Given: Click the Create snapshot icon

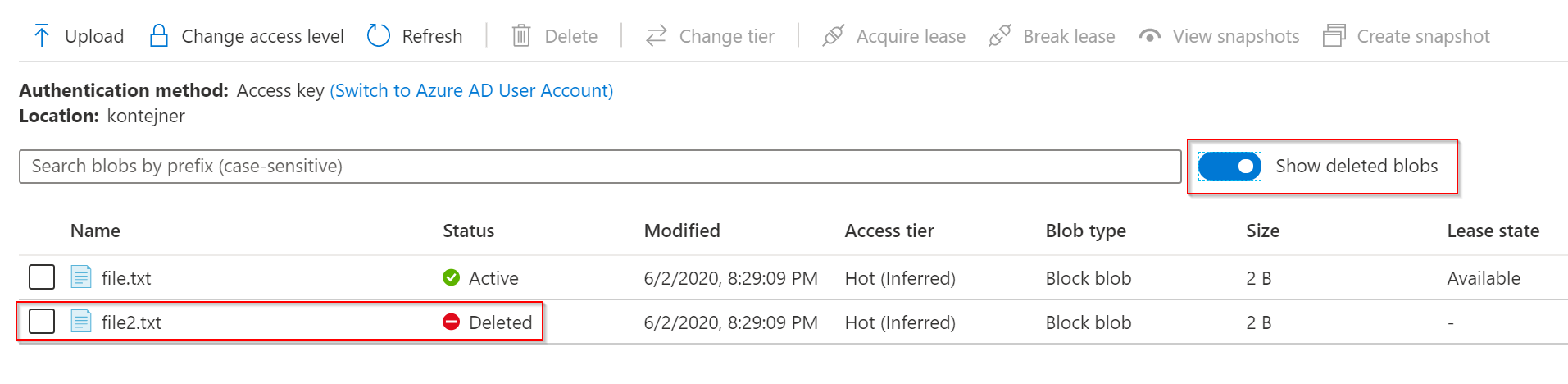Looking at the screenshot, I should (x=1334, y=36).
